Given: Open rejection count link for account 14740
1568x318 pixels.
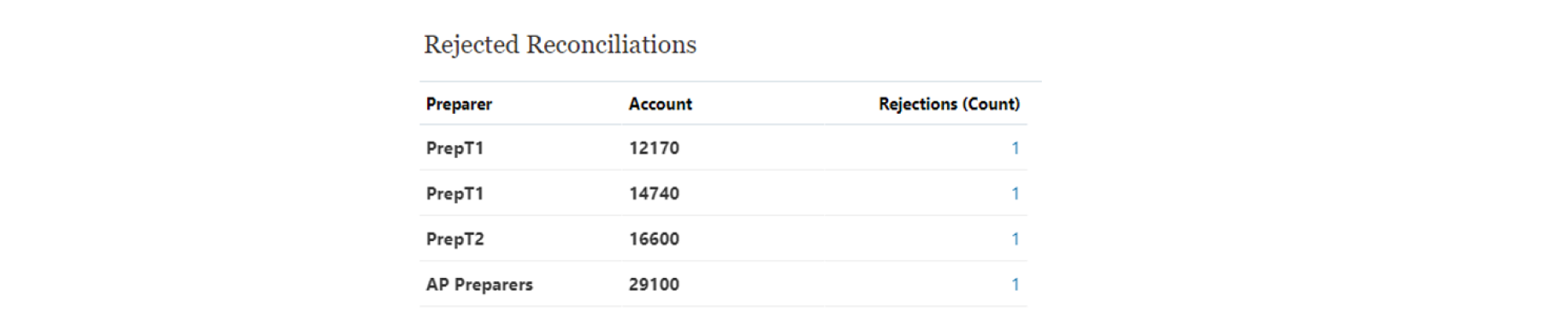Looking at the screenshot, I should tap(1015, 193).
